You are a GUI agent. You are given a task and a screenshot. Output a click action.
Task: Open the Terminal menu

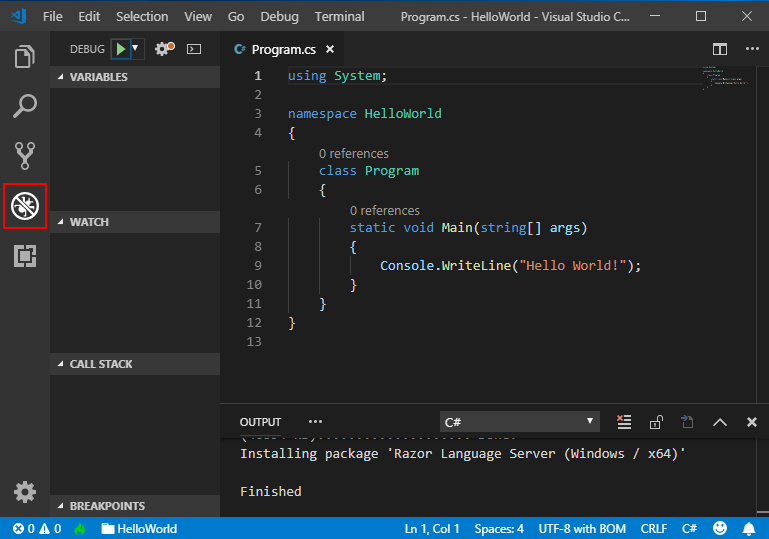tap(339, 17)
